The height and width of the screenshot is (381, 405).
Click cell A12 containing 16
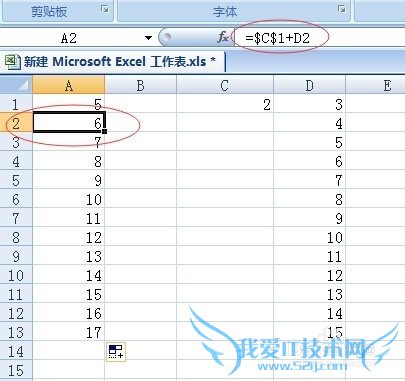click(69, 312)
